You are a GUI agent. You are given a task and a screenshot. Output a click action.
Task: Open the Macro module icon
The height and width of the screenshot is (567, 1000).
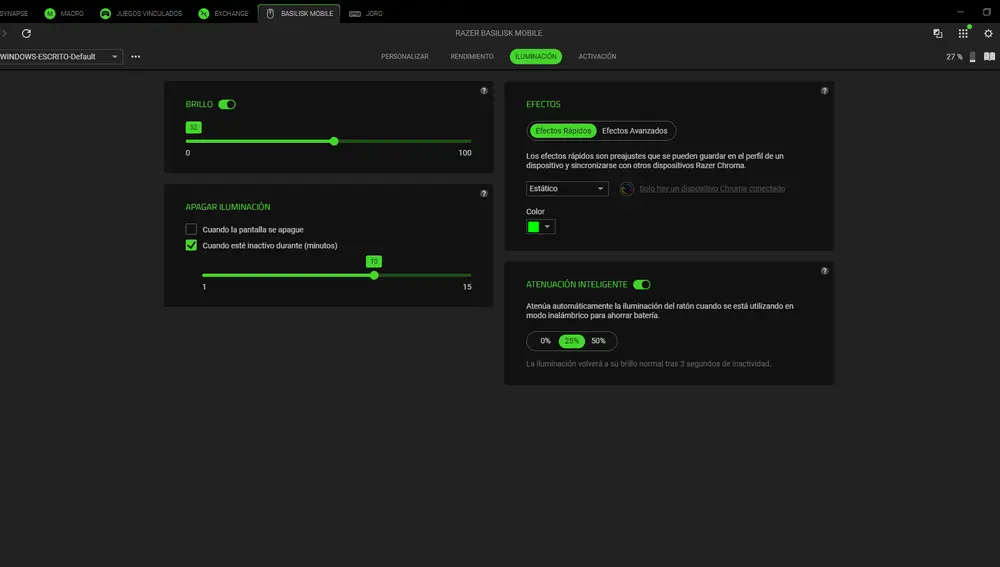coord(50,13)
